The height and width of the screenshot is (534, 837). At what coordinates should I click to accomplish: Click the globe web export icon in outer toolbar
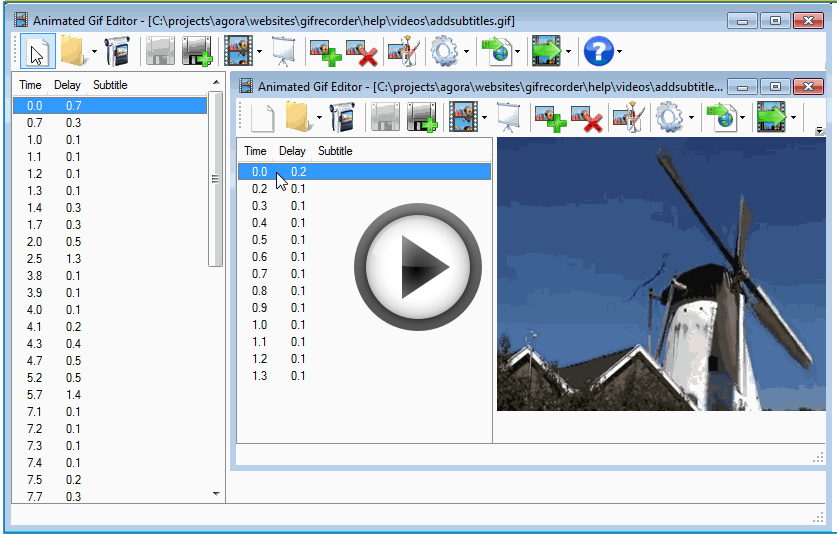coord(496,52)
